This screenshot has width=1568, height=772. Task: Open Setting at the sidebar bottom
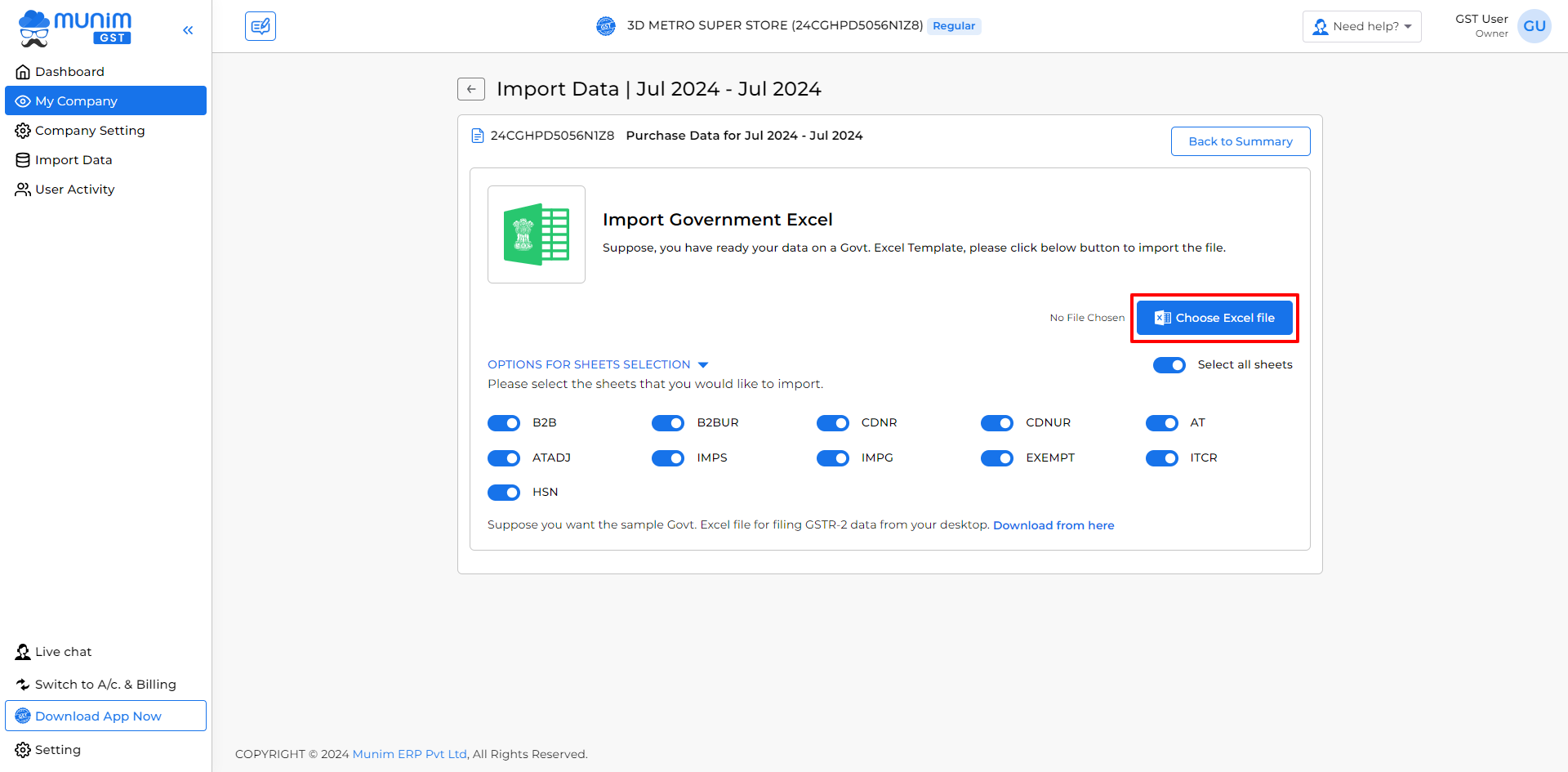pyautogui.click(x=48, y=750)
